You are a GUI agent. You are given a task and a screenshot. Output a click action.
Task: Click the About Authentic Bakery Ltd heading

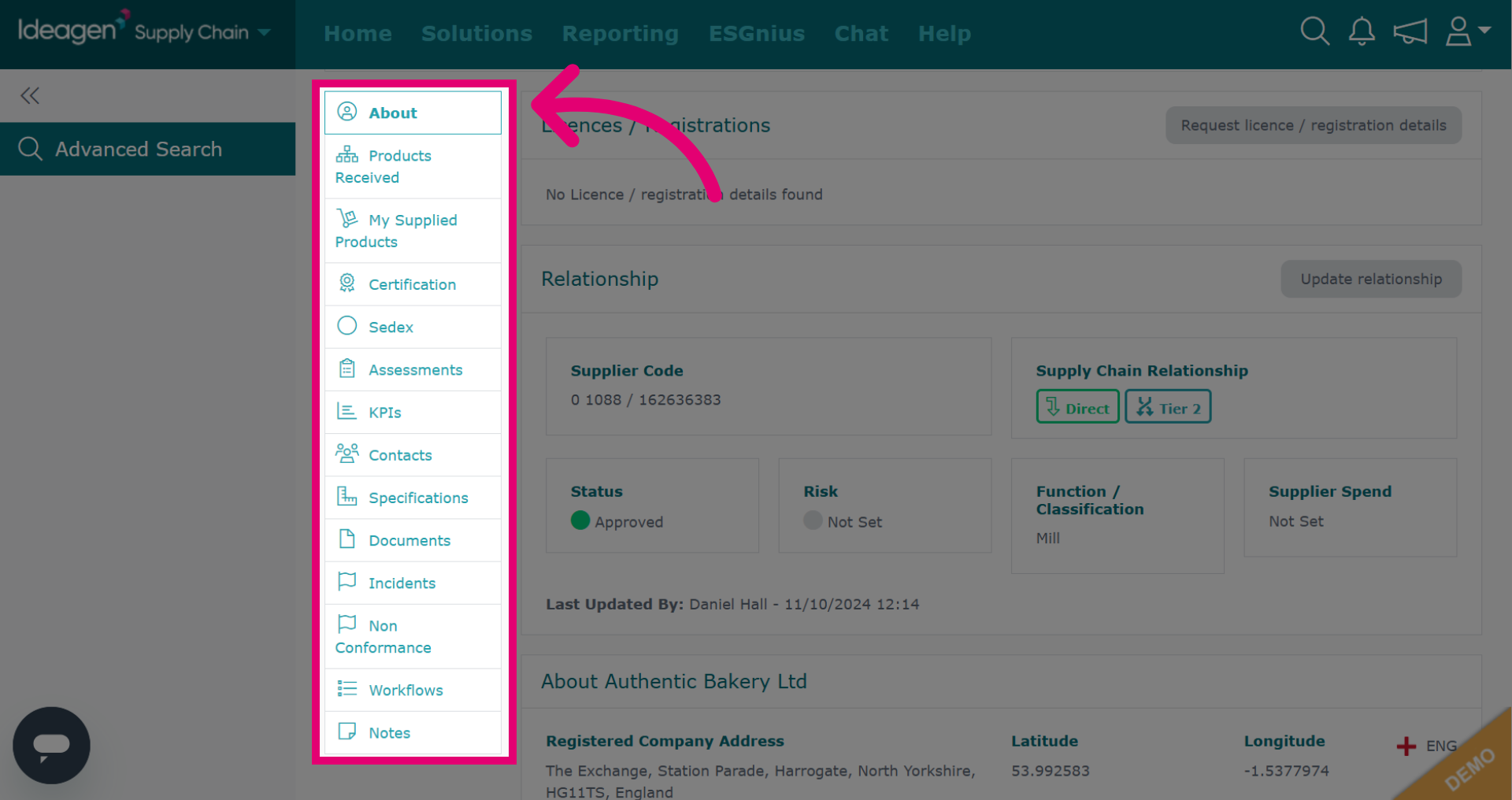point(674,681)
